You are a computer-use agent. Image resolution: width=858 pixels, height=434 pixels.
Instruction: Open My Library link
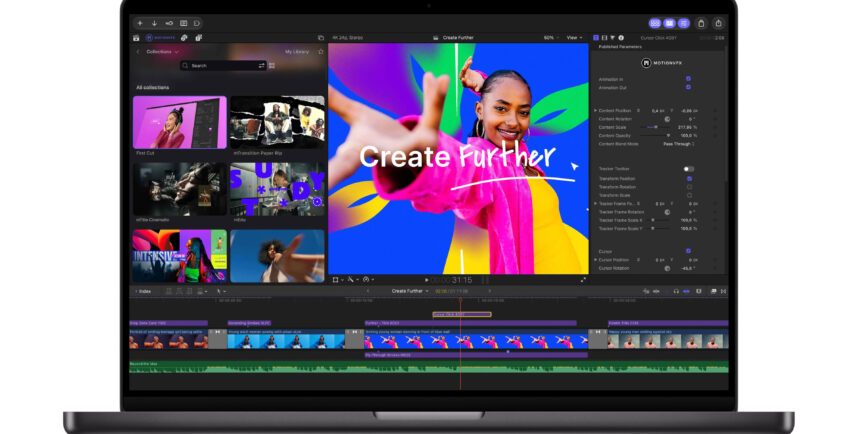point(297,52)
